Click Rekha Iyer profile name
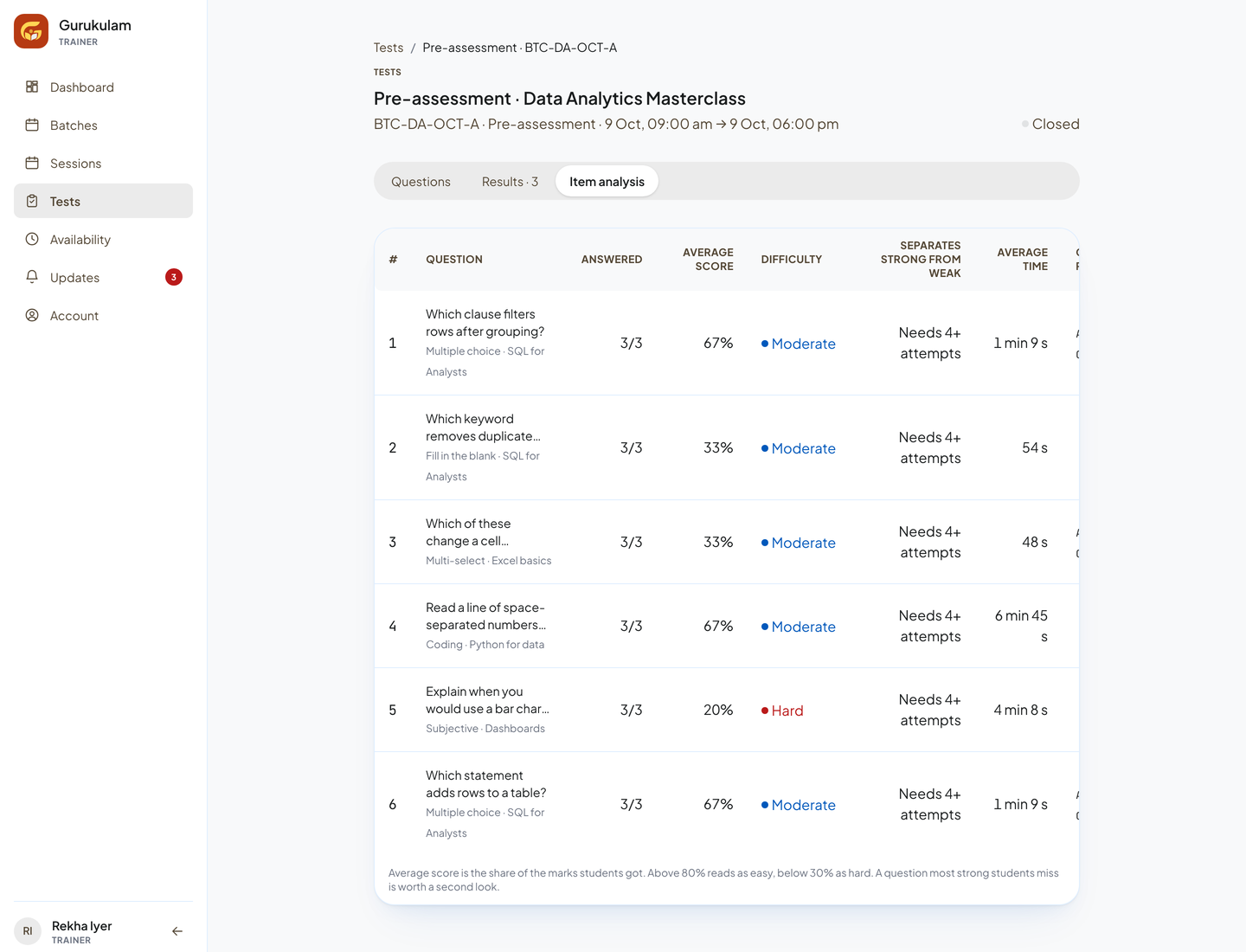 pos(82,926)
